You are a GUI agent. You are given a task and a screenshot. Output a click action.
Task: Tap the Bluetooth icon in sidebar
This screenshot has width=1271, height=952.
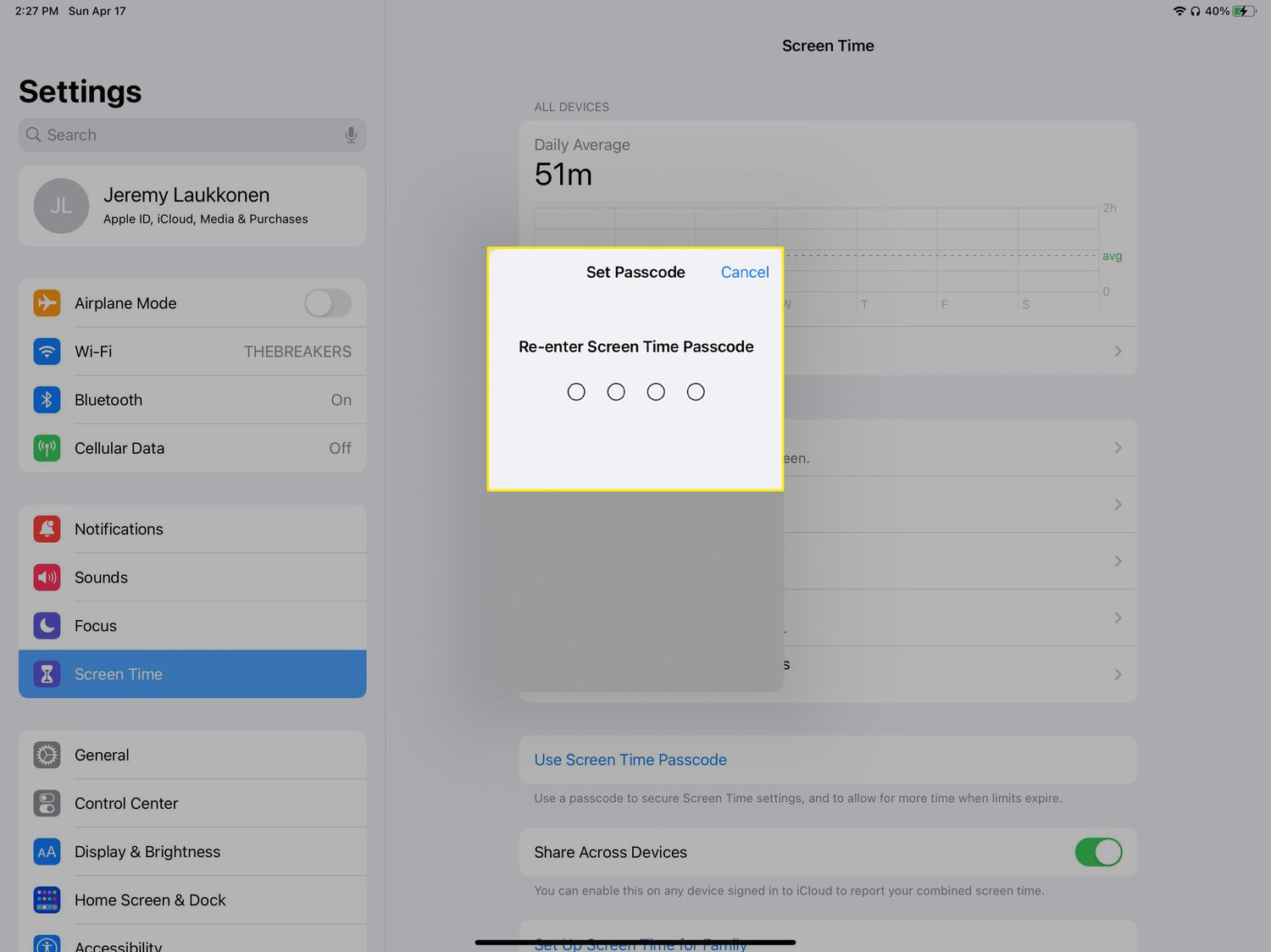click(x=47, y=400)
